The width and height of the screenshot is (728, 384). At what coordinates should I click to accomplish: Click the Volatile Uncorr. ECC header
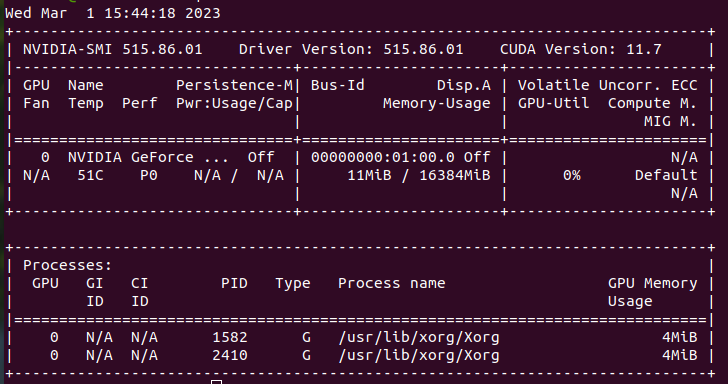coord(608,85)
